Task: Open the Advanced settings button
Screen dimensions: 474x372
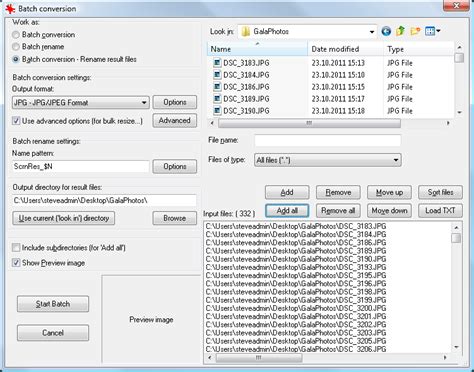Action: tap(175, 121)
